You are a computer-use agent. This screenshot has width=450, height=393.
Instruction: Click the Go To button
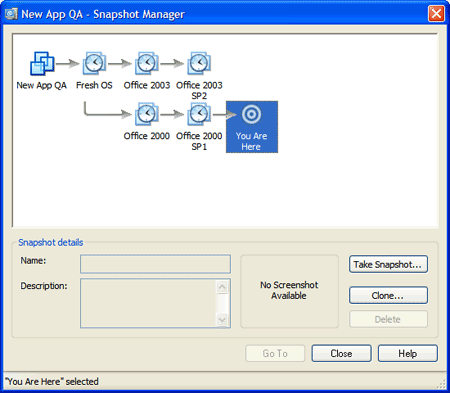[x=275, y=353]
